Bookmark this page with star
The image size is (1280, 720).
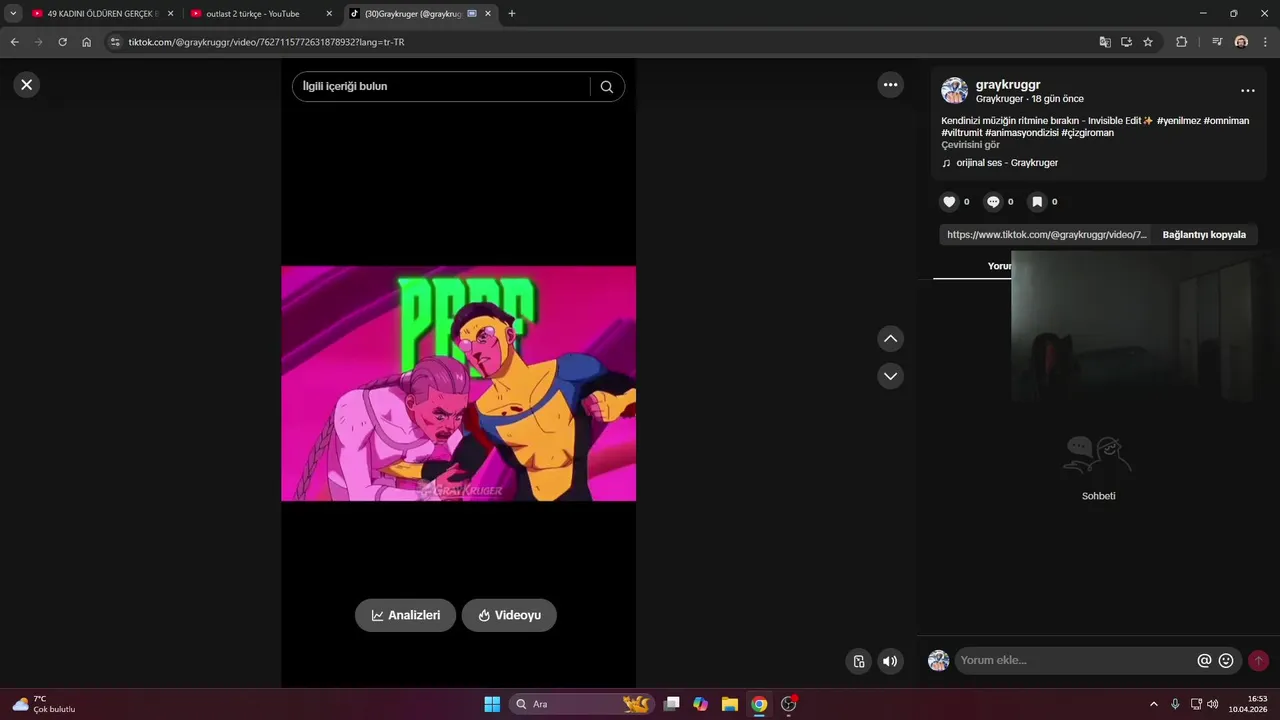click(x=1148, y=42)
